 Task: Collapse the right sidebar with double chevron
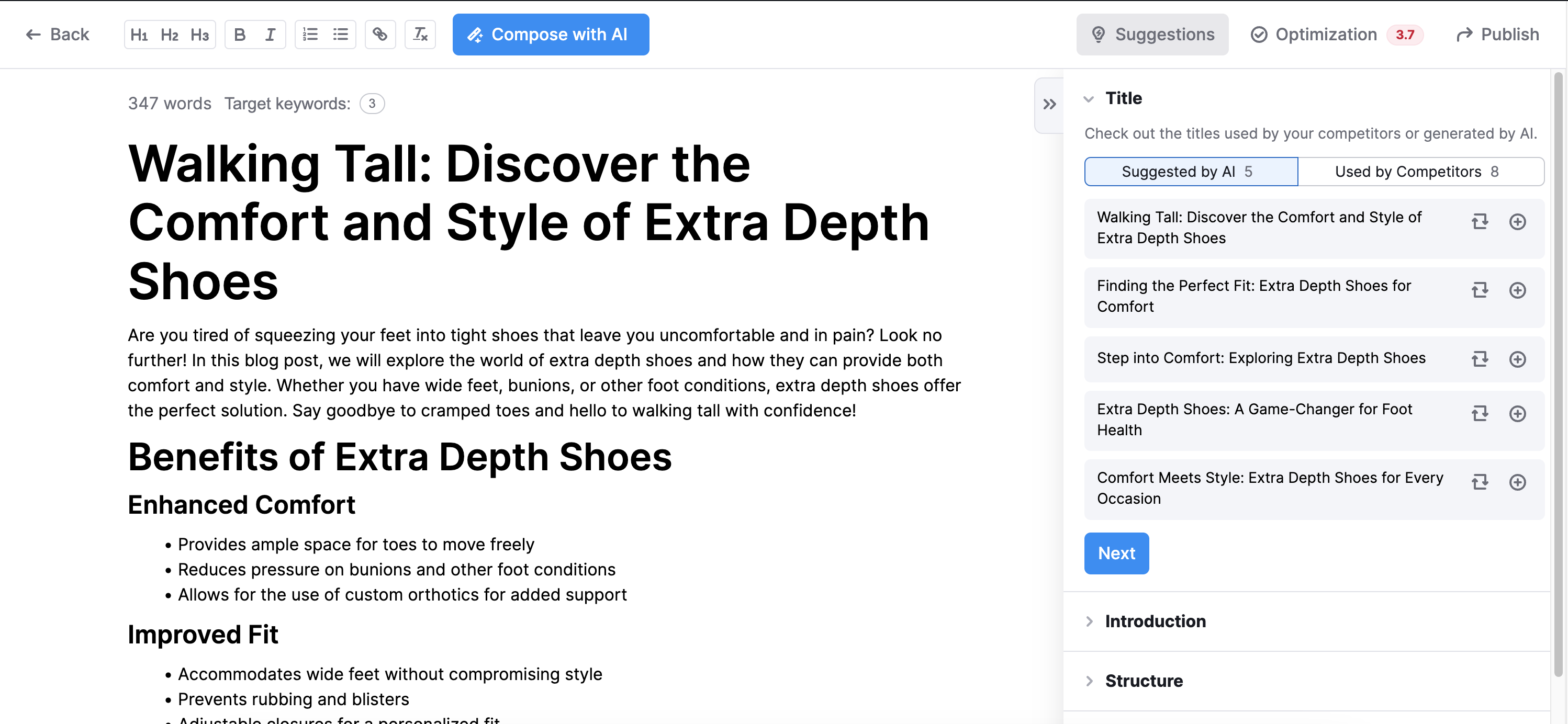(1049, 105)
